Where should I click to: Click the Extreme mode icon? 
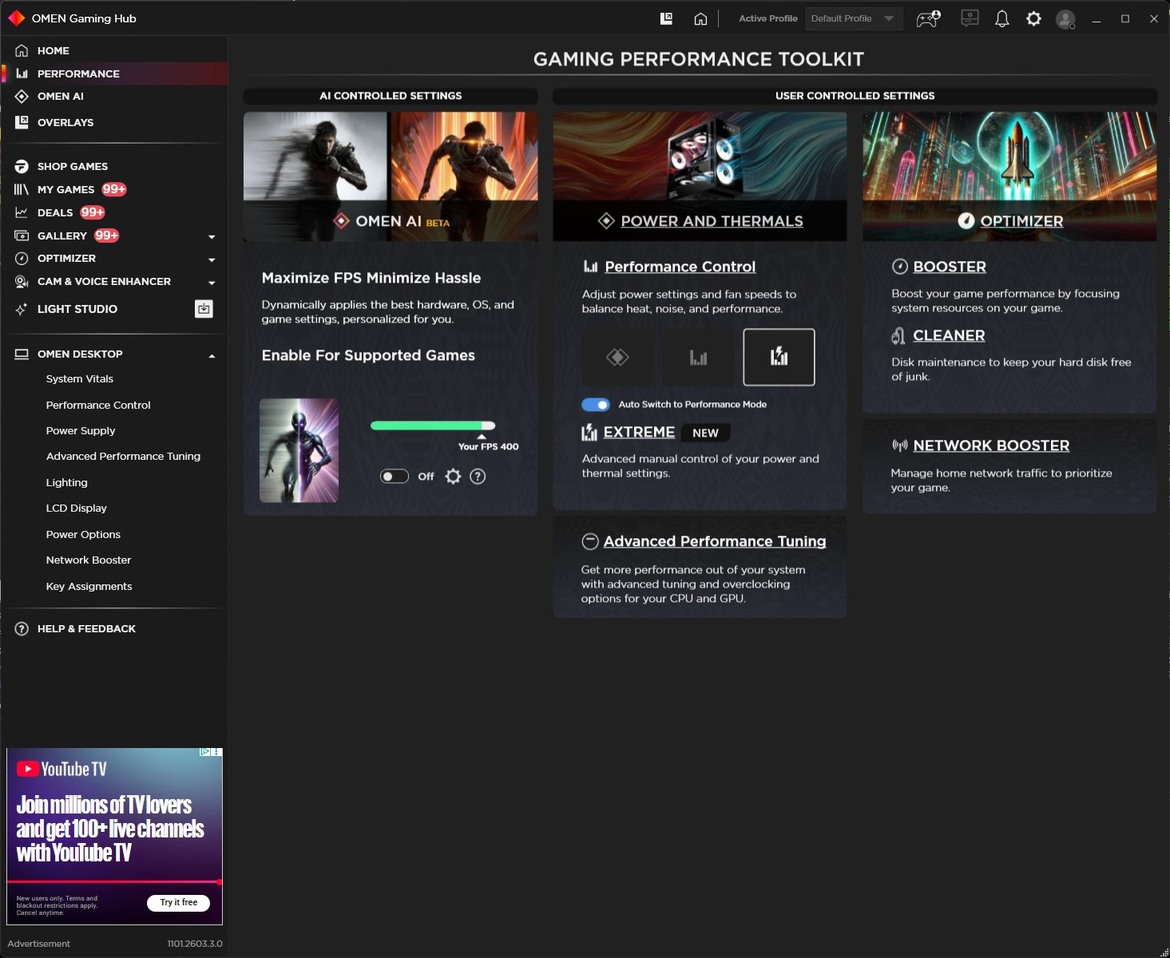[x=589, y=433]
